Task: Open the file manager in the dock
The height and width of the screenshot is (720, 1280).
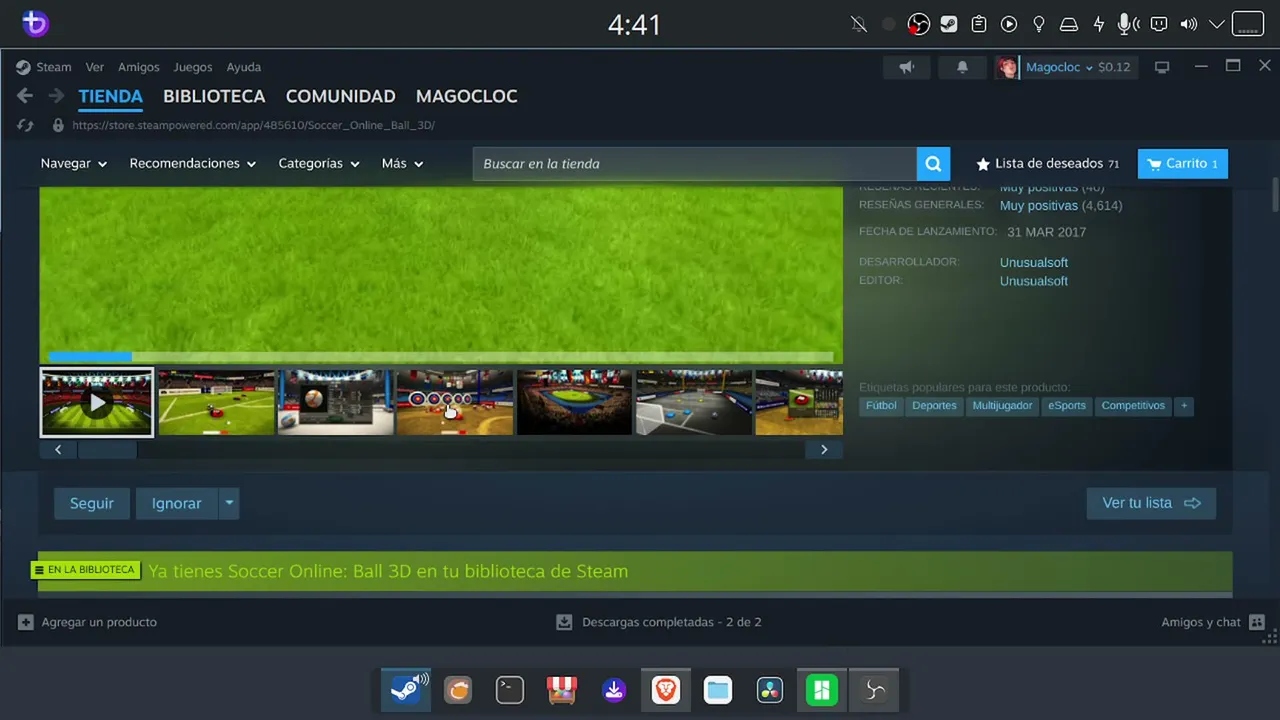Action: [718, 690]
